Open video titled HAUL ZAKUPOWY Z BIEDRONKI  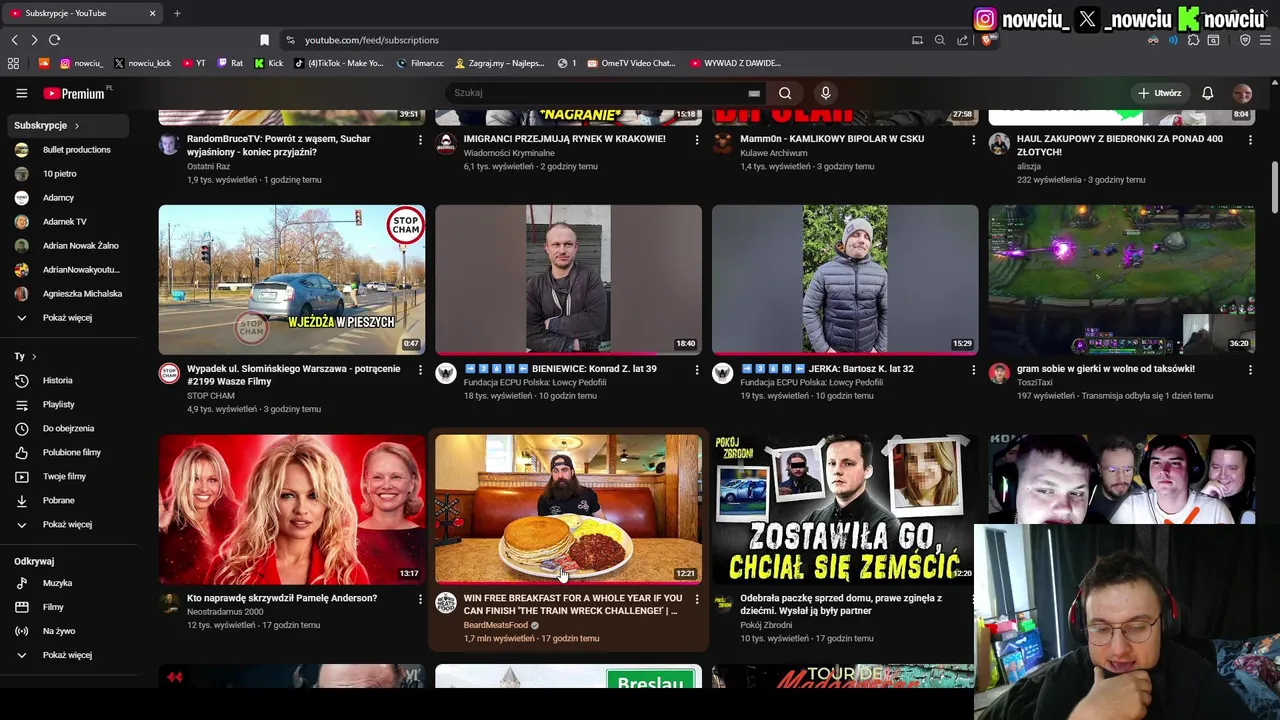click(x=1120, y=145)
